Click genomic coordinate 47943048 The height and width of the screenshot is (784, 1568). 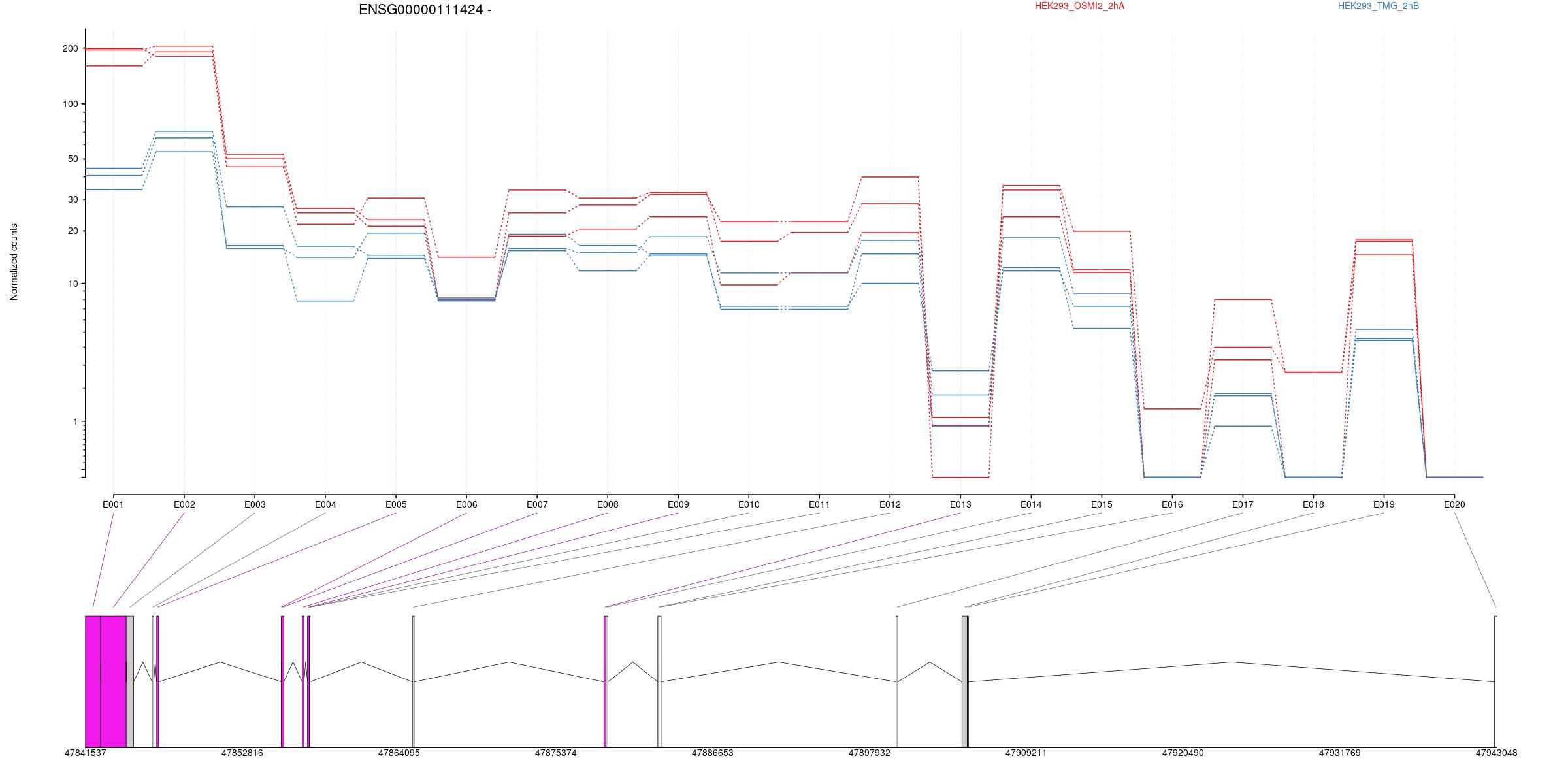(x=1496, y=753)
